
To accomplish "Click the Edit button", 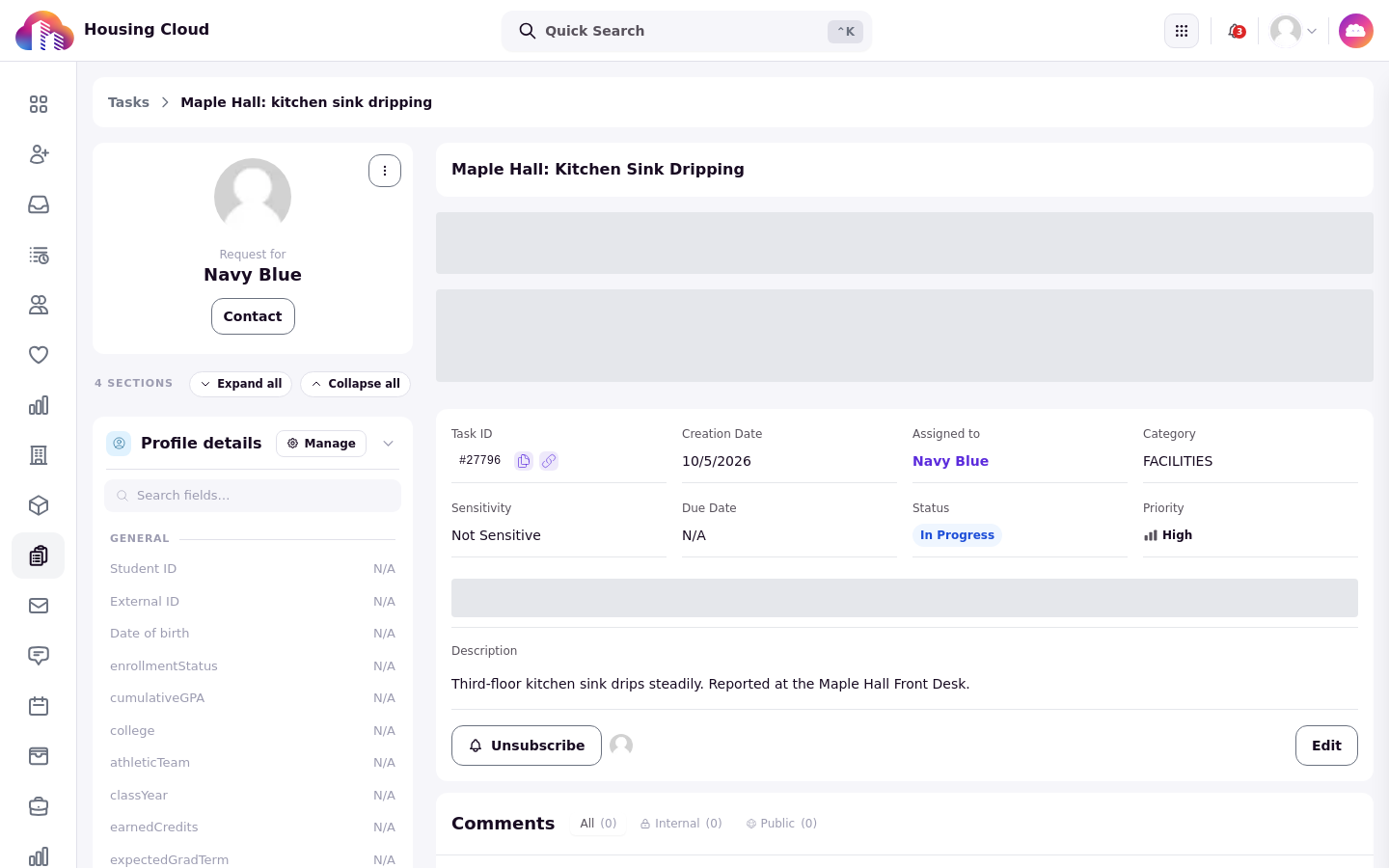I will click(x=1326, y=746).
